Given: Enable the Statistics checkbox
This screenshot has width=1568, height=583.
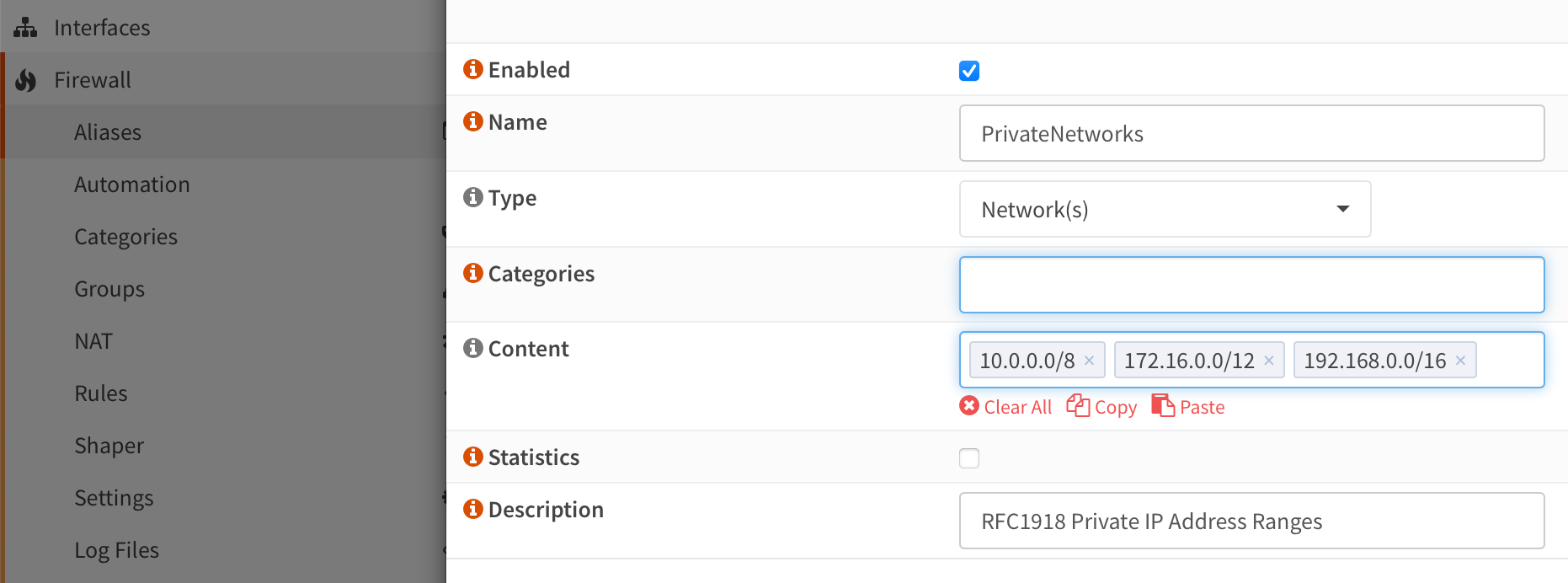Looking at the screenshot, I should coord(969,458).
